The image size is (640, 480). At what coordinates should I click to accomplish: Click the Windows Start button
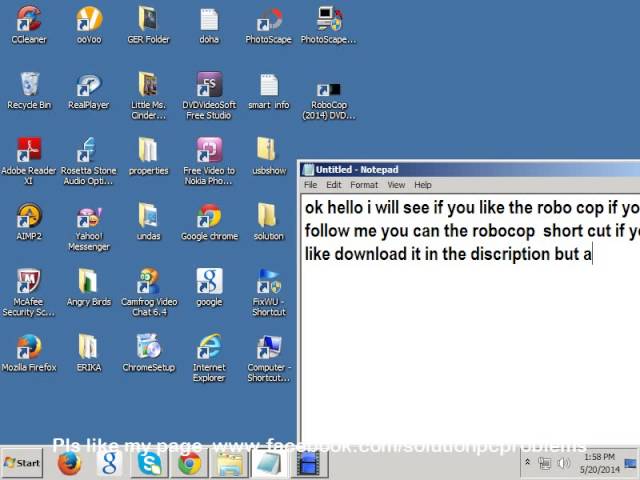point(22,463)
